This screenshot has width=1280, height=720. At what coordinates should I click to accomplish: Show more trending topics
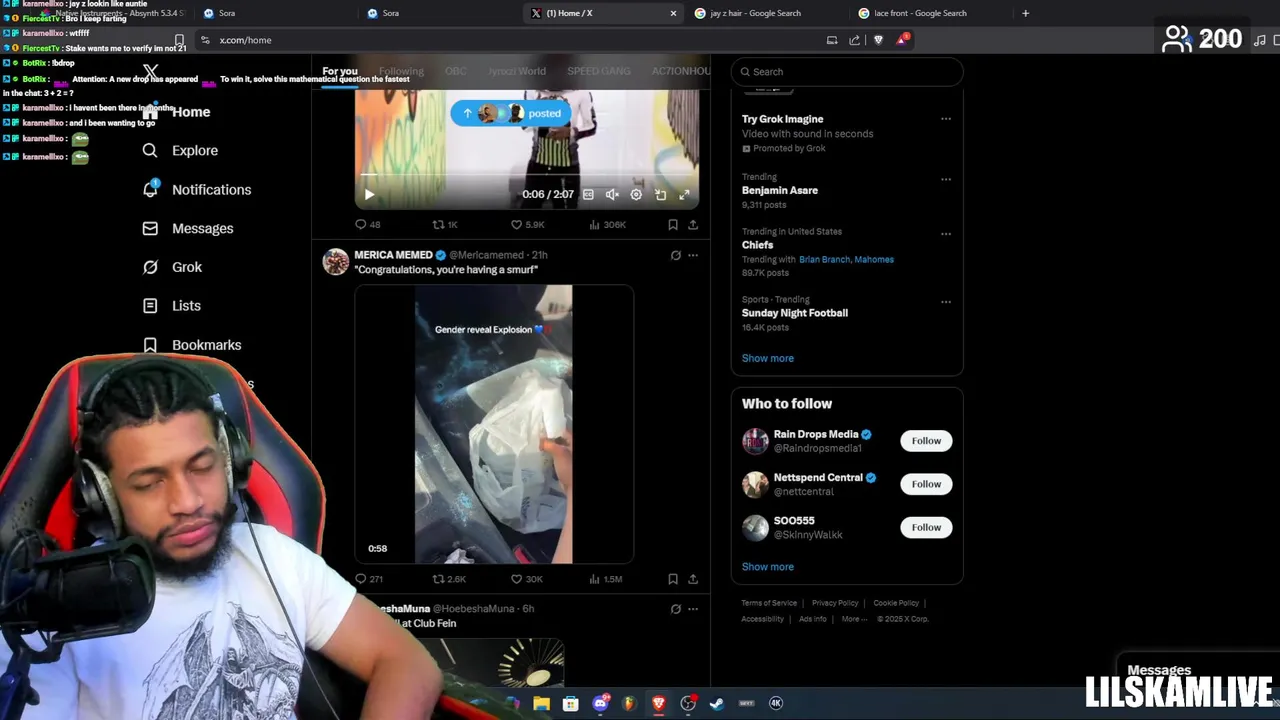[x=767, y=358]
